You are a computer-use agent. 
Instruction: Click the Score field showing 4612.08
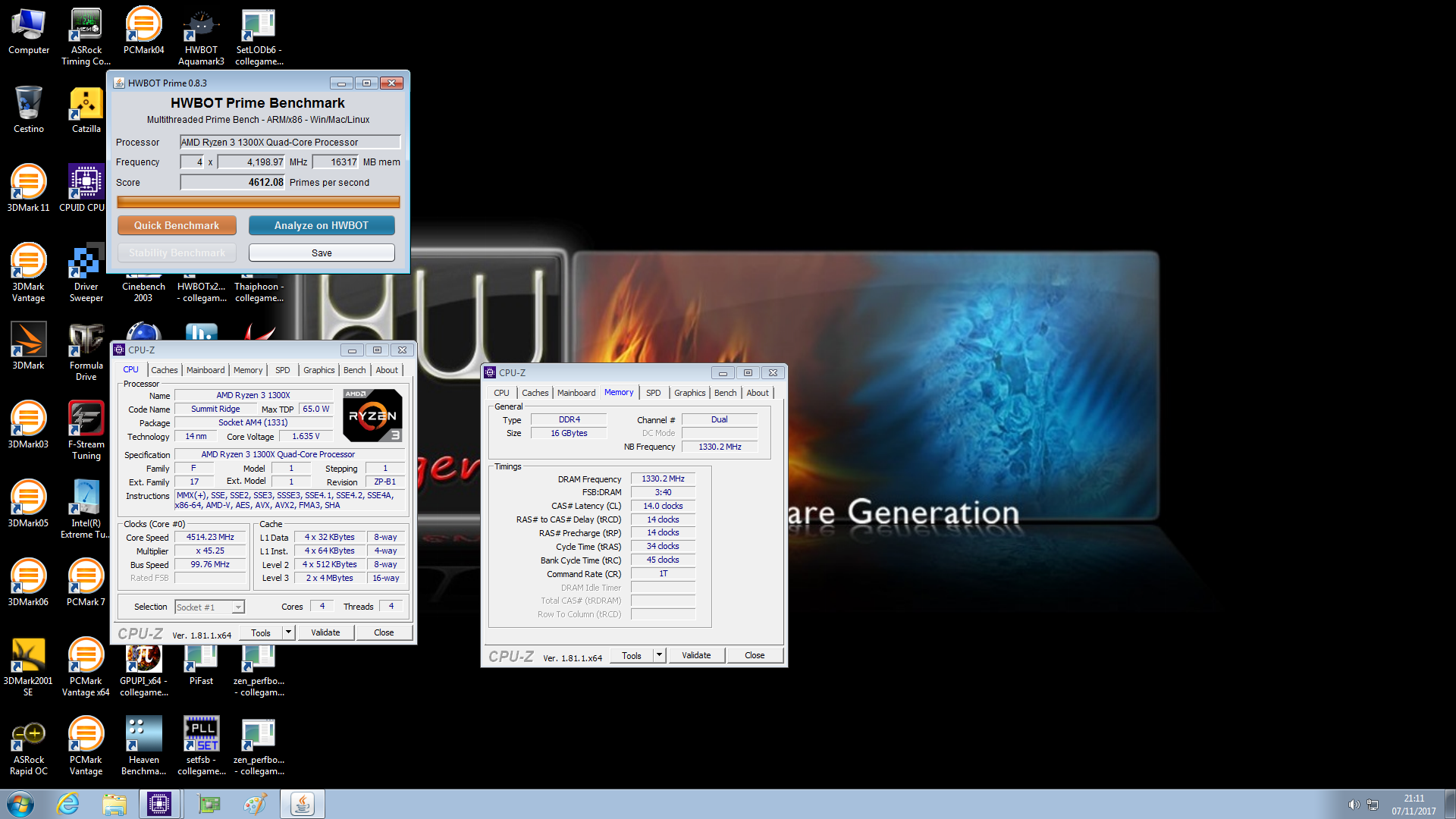[x=232, y=182]
